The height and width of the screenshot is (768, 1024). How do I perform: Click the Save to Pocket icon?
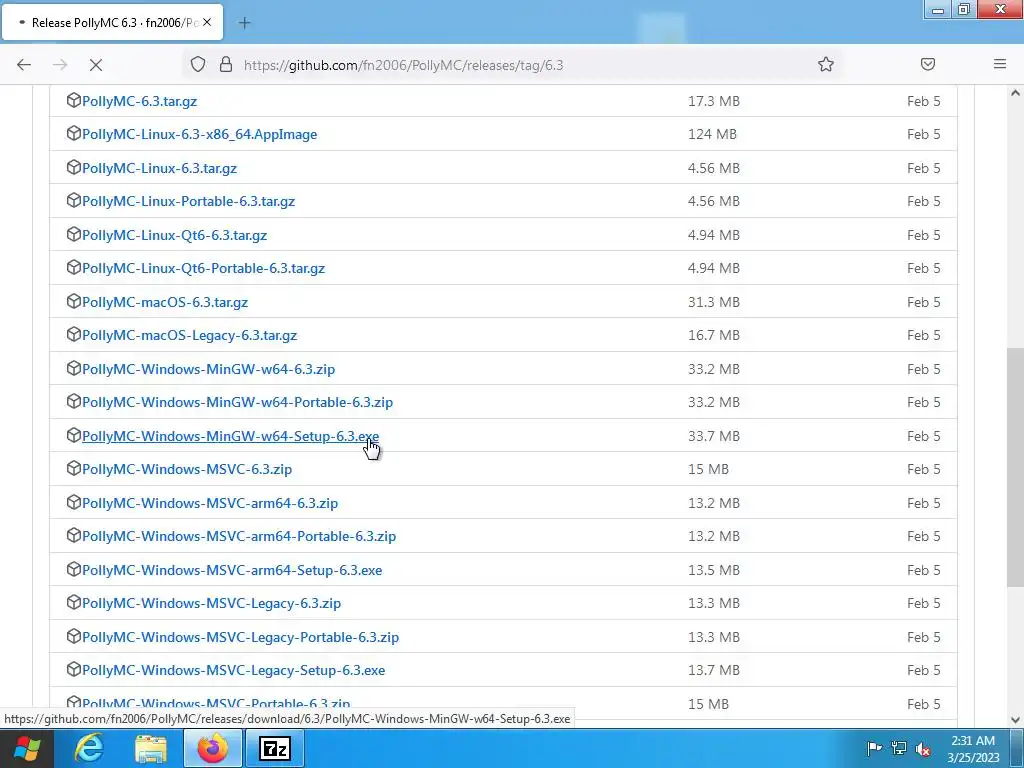pos(928,64)
